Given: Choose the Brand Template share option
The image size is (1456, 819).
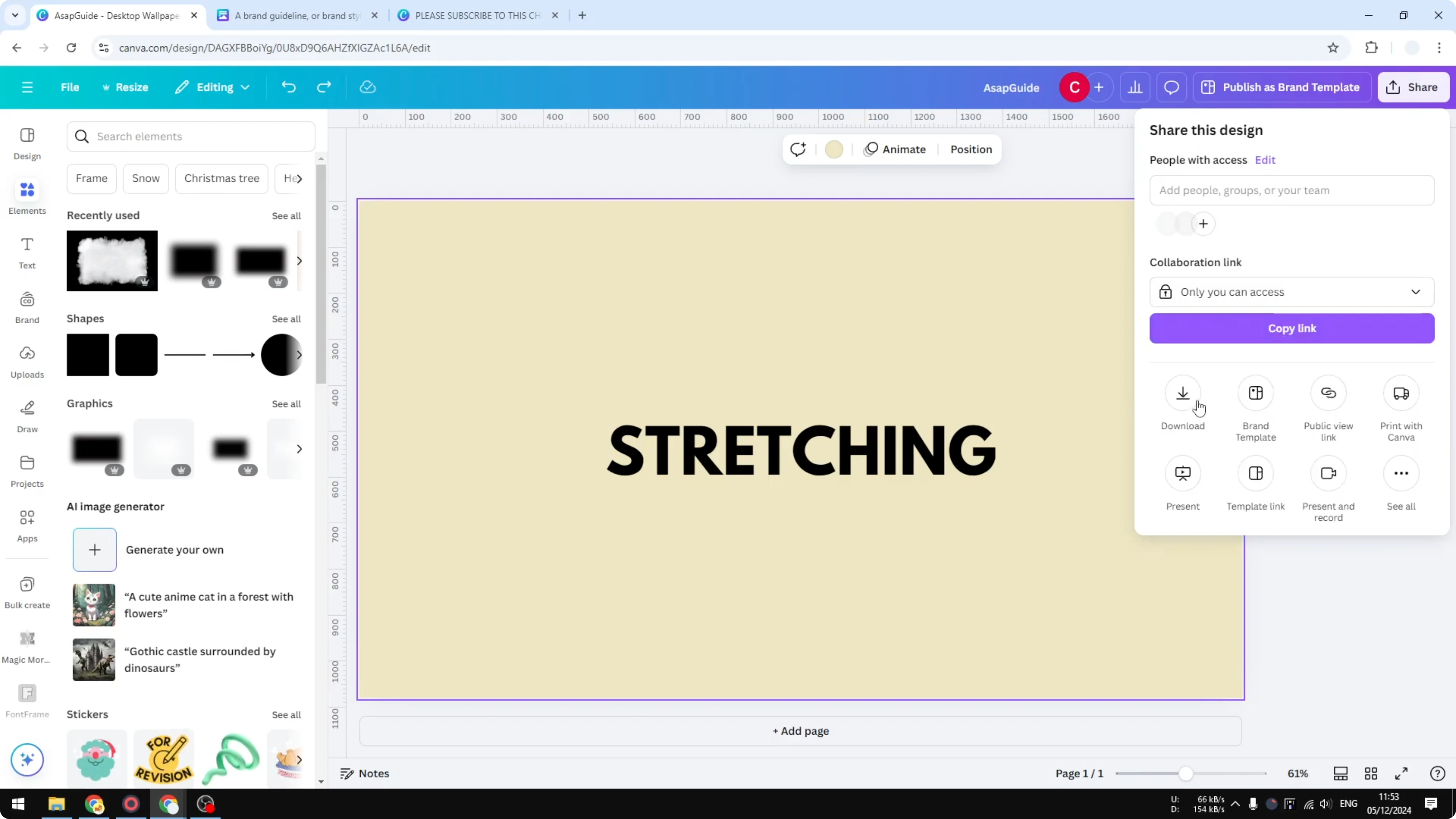Looking at the screenshot, I should point(1255,409).
